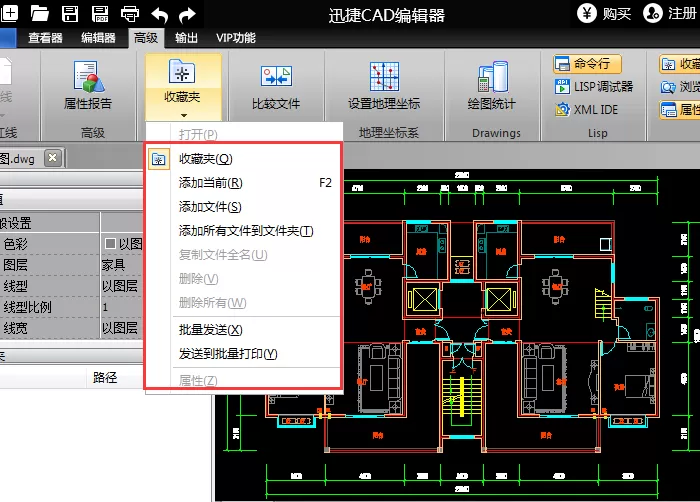Viewport: 700px width, 502px height.
Task: Close the .dwg document tab
Action: tap(53, 158)
